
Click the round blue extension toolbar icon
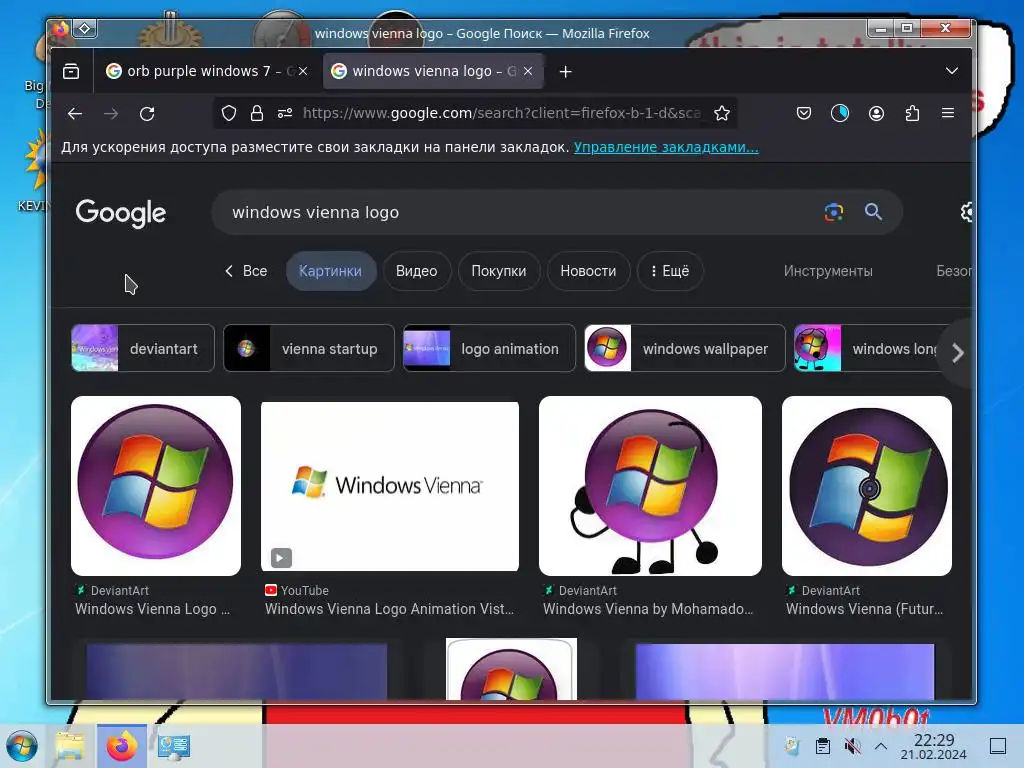[840, 114]
